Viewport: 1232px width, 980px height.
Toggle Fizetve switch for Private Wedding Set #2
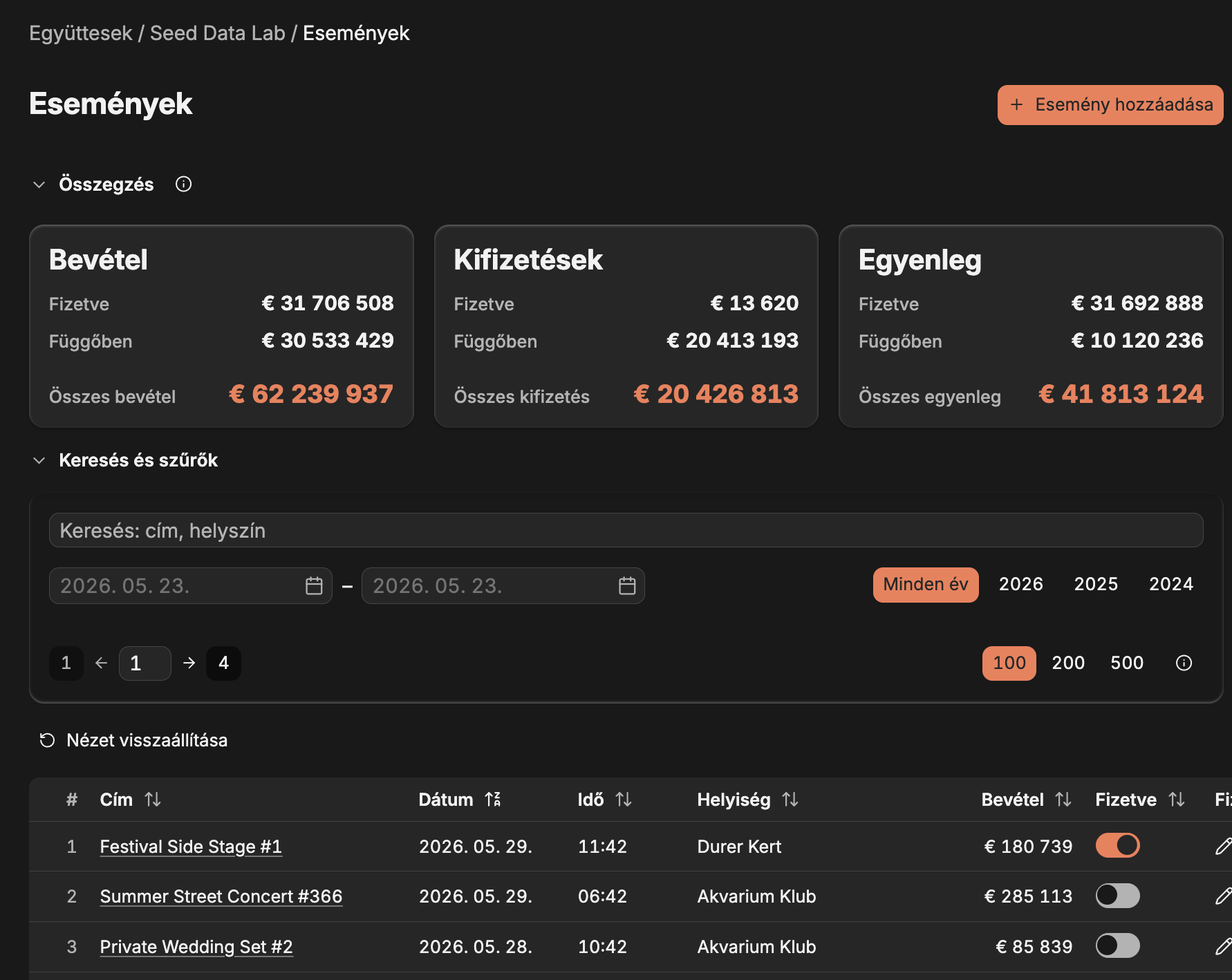(1117, 945)
